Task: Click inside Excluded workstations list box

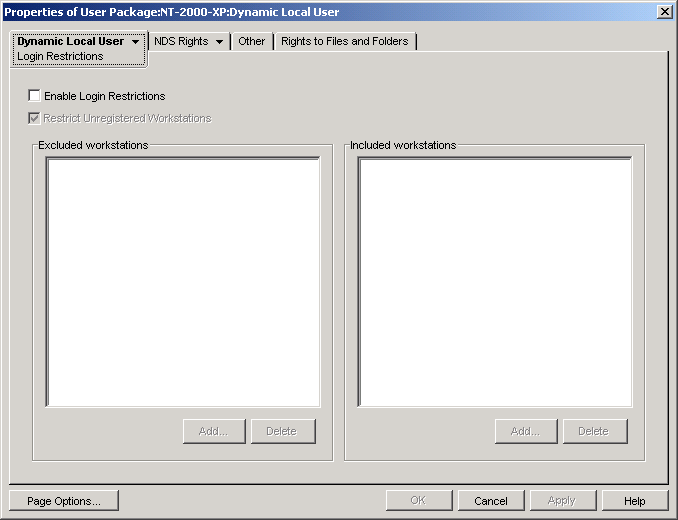Action: (183, 282)
